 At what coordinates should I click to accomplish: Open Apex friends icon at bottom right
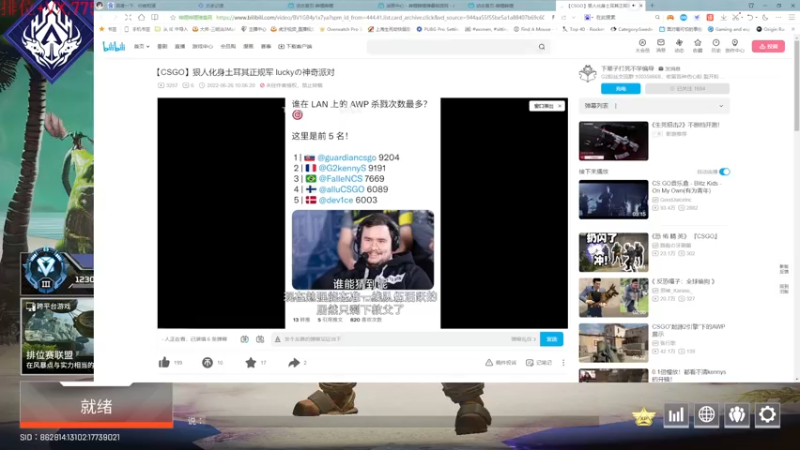(x=737, y=414)
